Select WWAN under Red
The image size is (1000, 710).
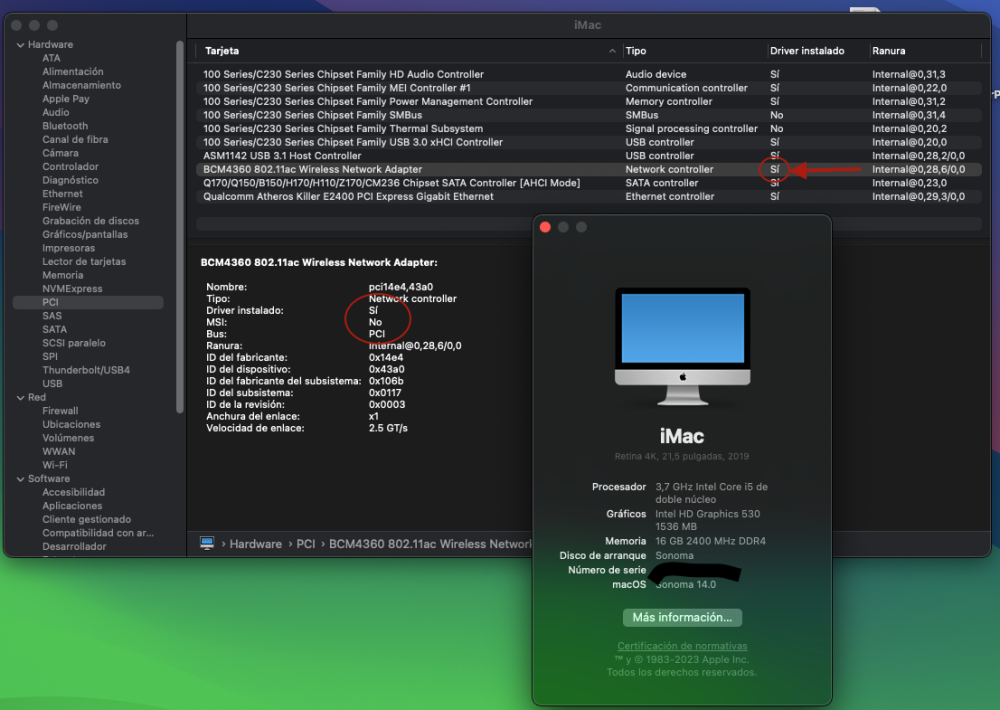coord(59,452)
